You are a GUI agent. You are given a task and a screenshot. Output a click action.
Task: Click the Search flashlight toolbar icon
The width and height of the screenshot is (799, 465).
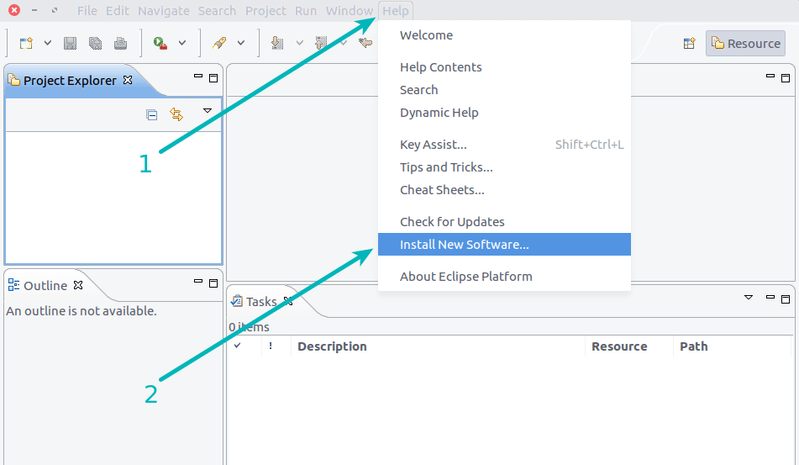click(219, 43)
